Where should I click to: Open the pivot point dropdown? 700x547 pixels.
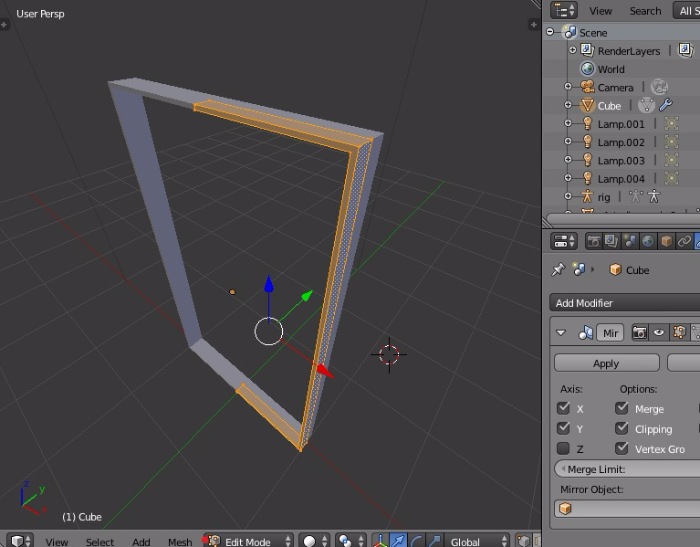click(350, 541)
